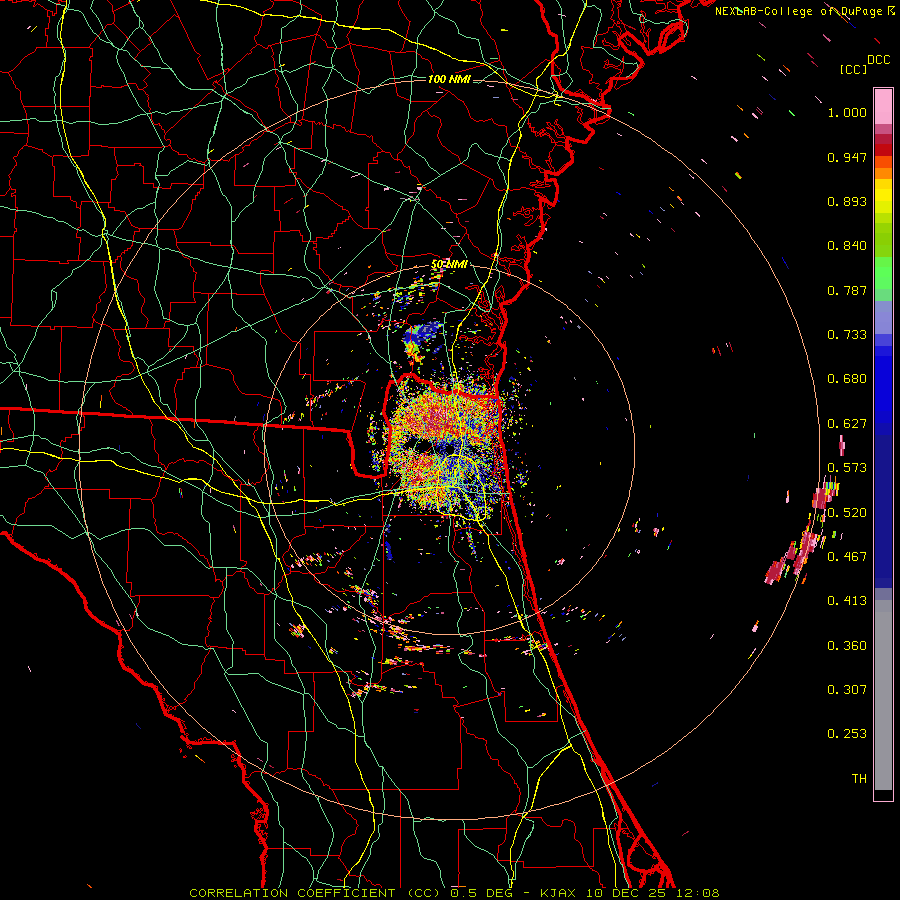Select the 0.627 legend value

[x=847, y=424]
